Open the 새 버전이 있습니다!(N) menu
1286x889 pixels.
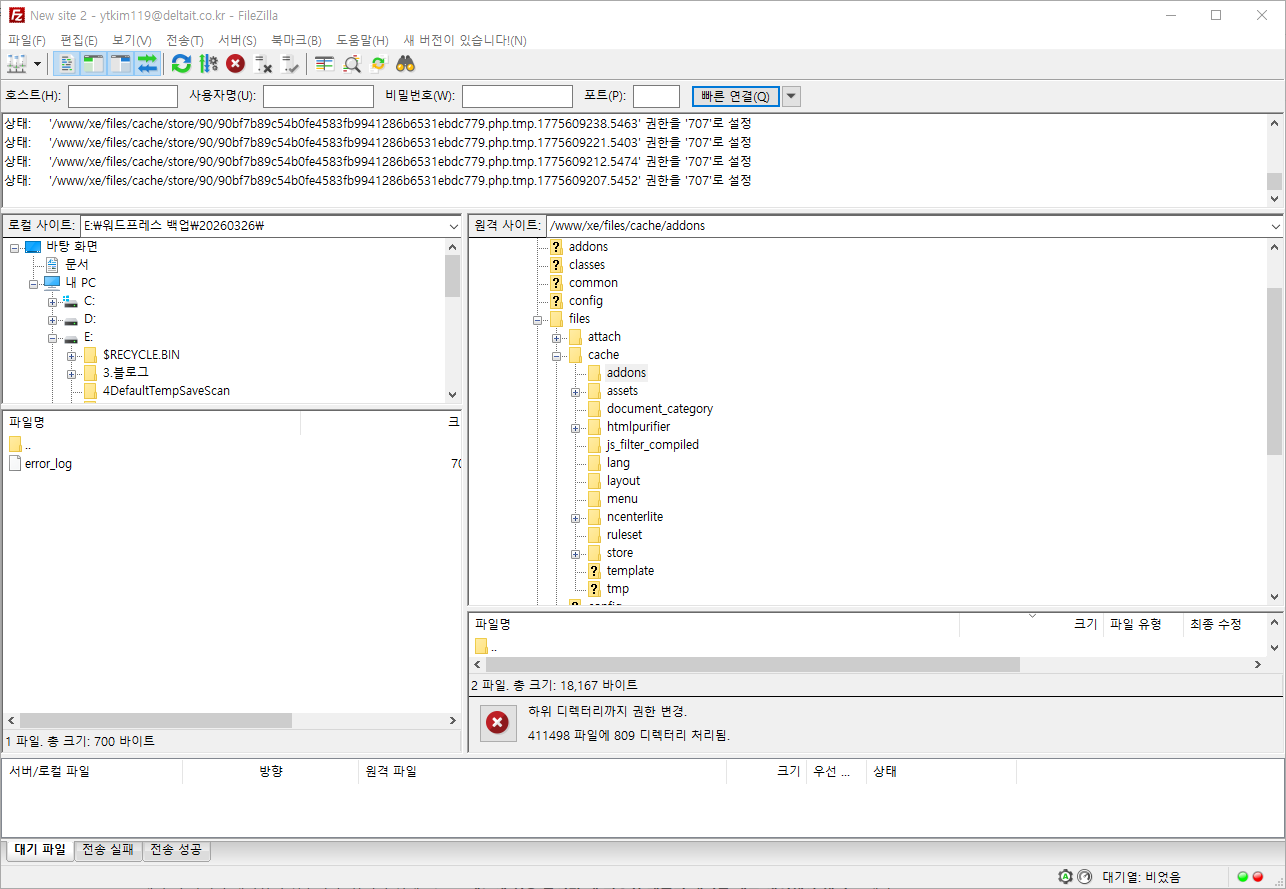(x=465, y=40)
